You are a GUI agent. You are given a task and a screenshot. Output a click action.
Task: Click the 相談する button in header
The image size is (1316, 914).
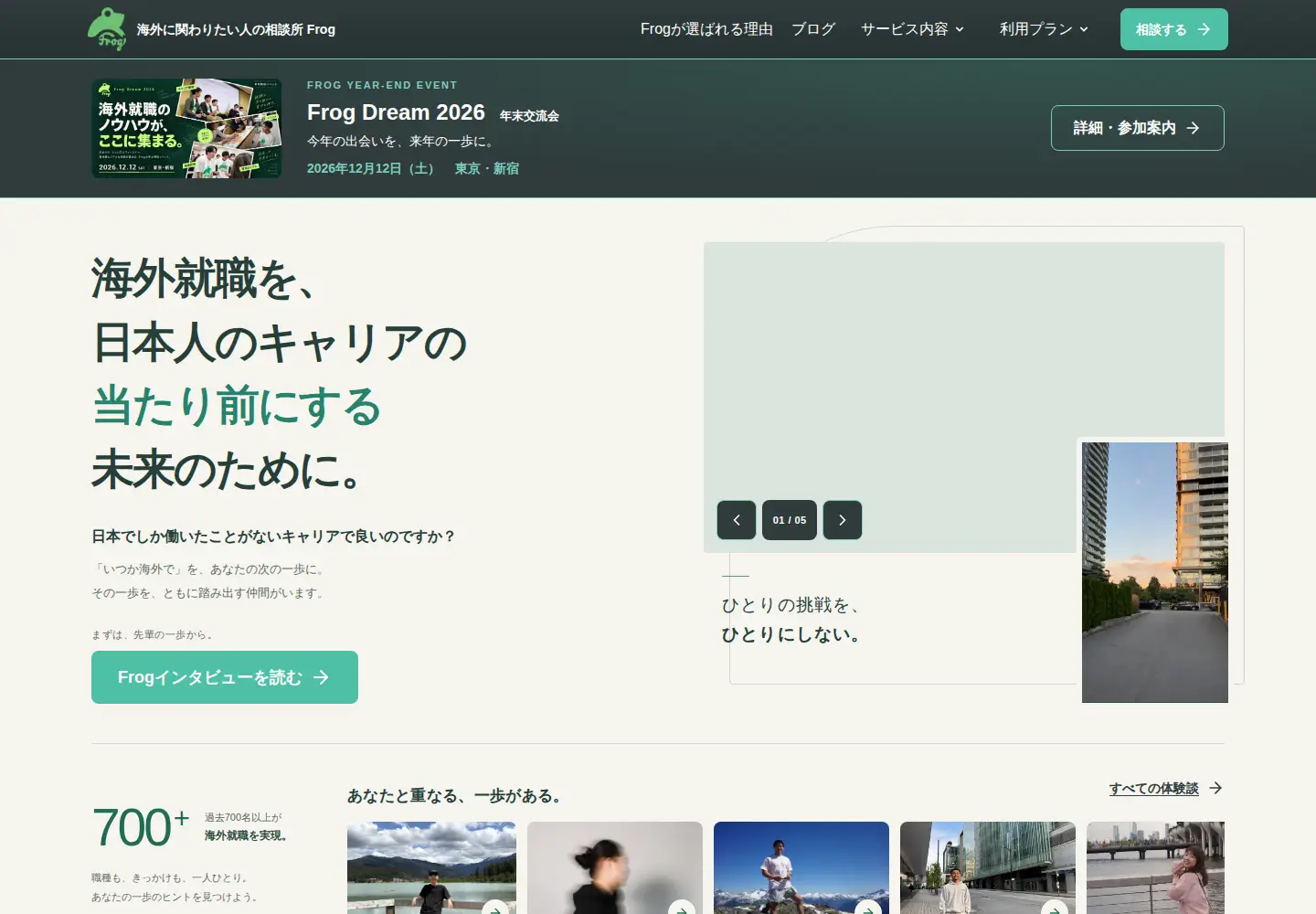(x=1174, y=29)
